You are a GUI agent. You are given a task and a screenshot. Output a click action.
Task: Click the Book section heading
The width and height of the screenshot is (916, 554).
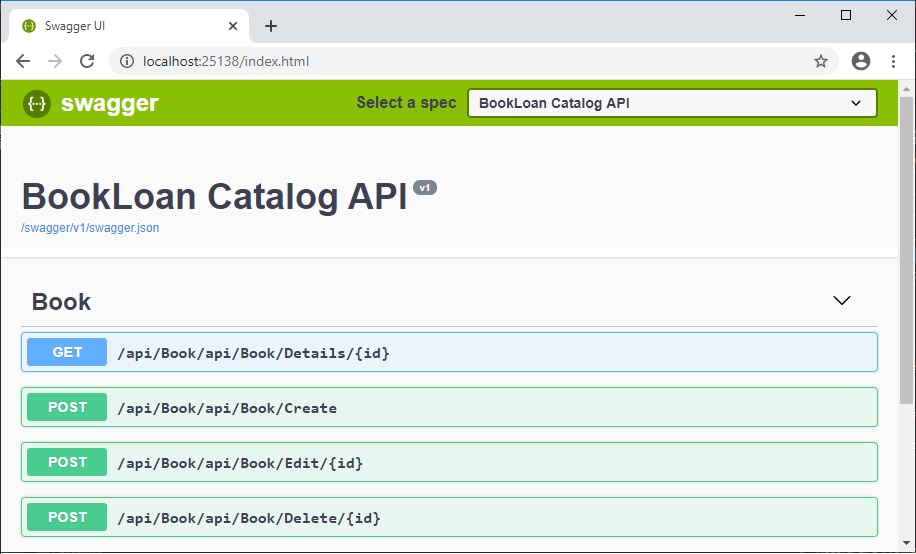tap(61, 302)
